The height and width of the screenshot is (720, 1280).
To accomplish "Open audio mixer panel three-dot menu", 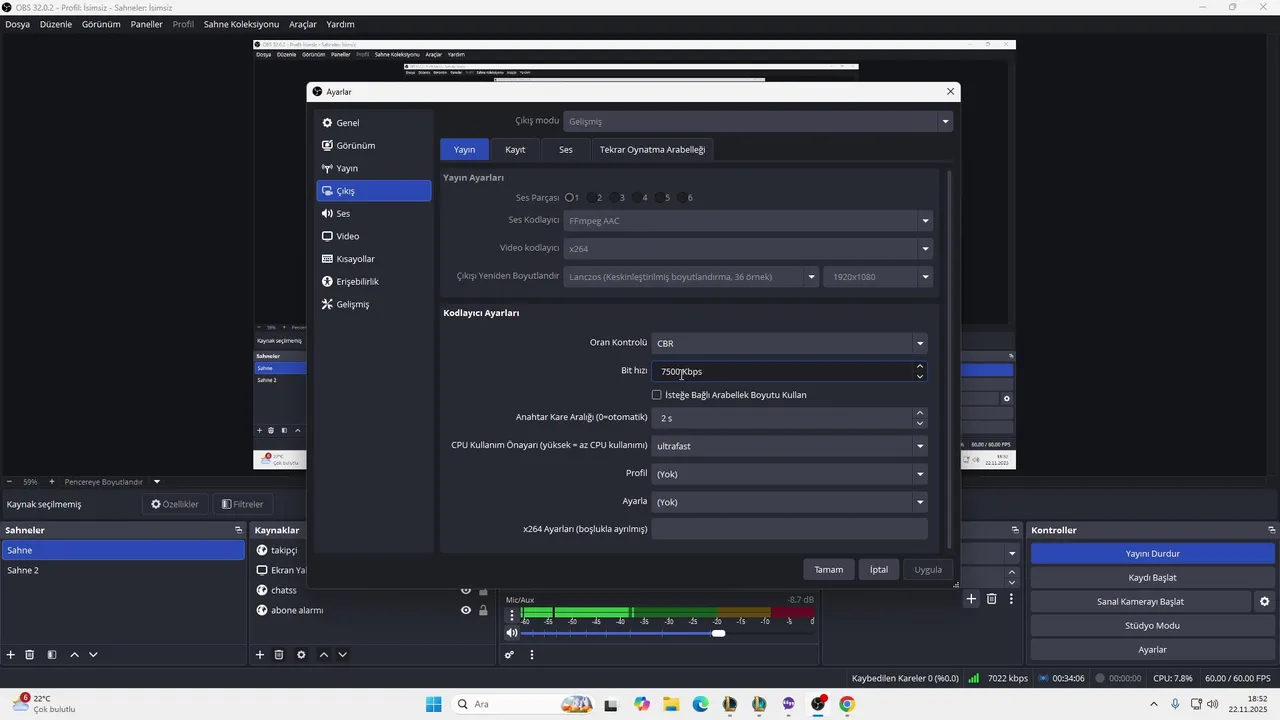I will coord(532,655).
